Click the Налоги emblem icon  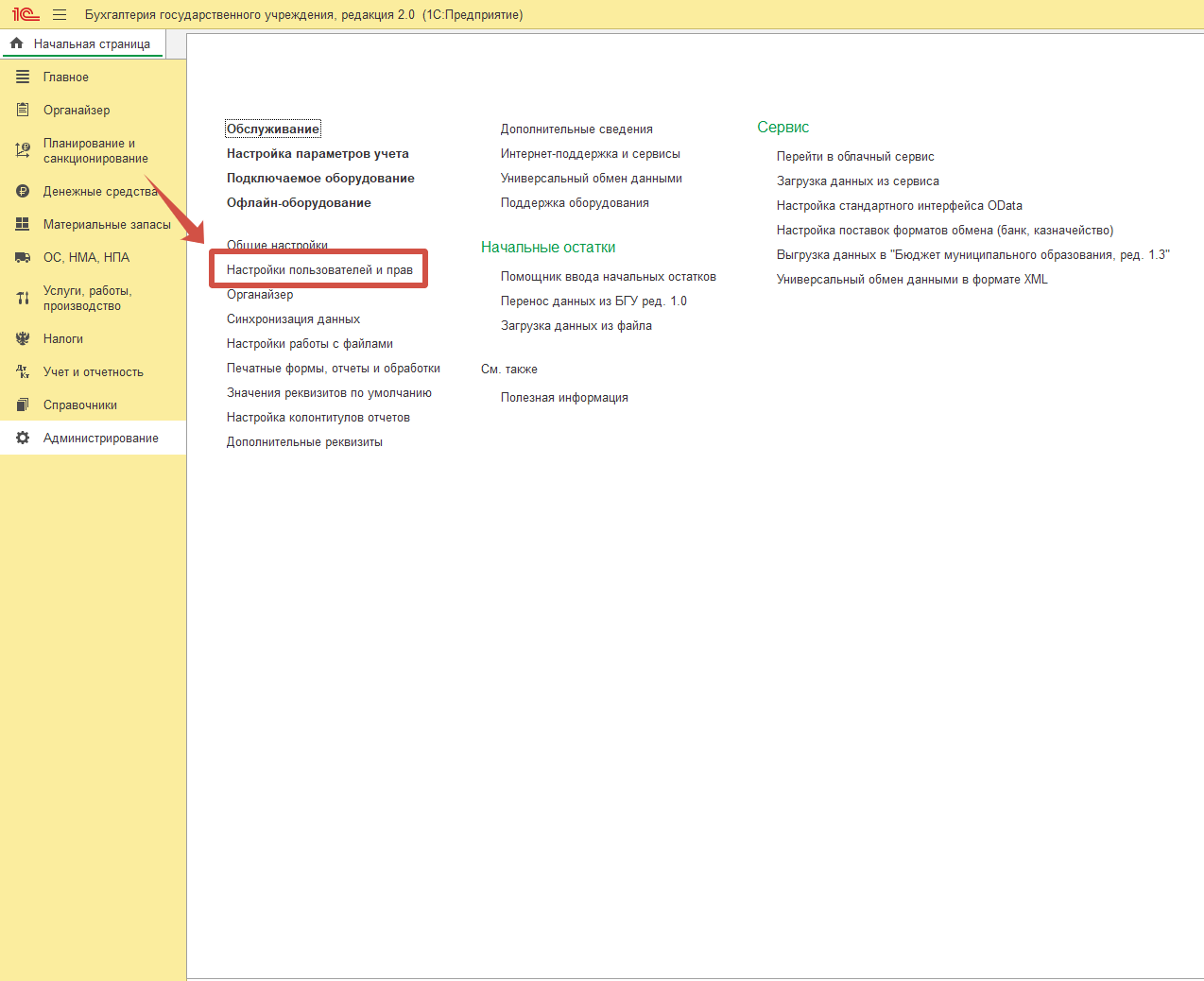coord(23,338)
